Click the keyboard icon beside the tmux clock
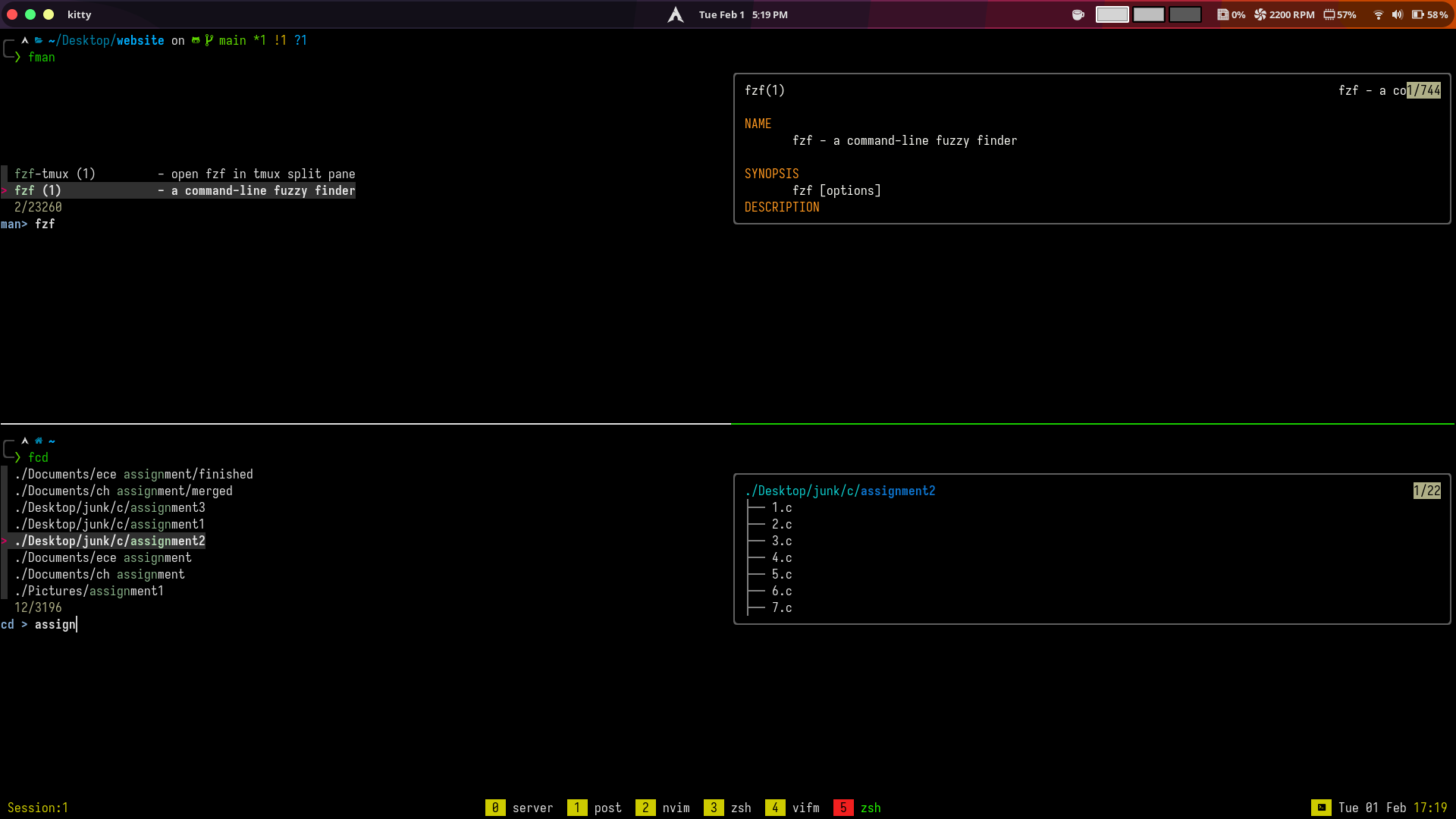Image resolution: width=1456 pixels, height=819 pixels. [x=1322, y=808]
